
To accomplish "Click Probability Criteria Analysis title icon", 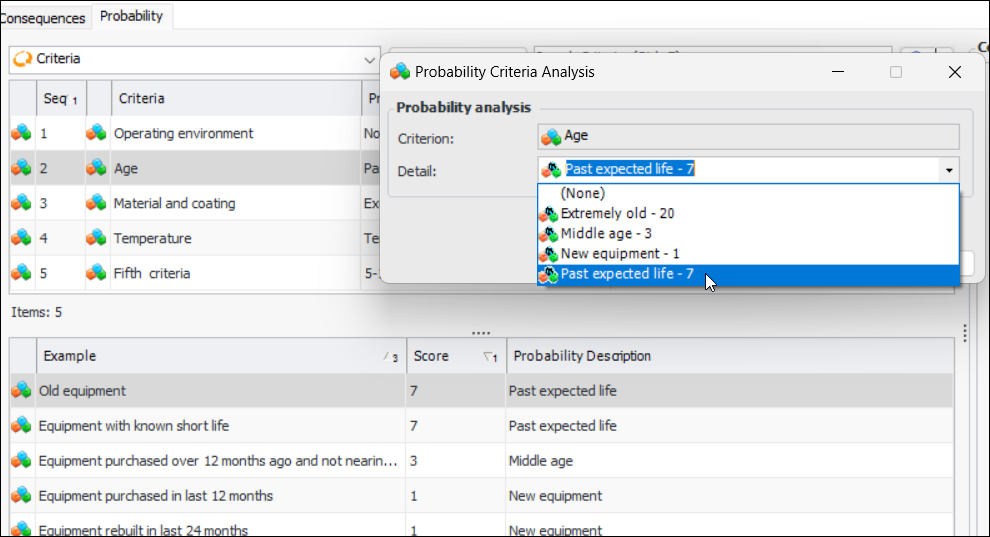I will click(x=400, y=72).
